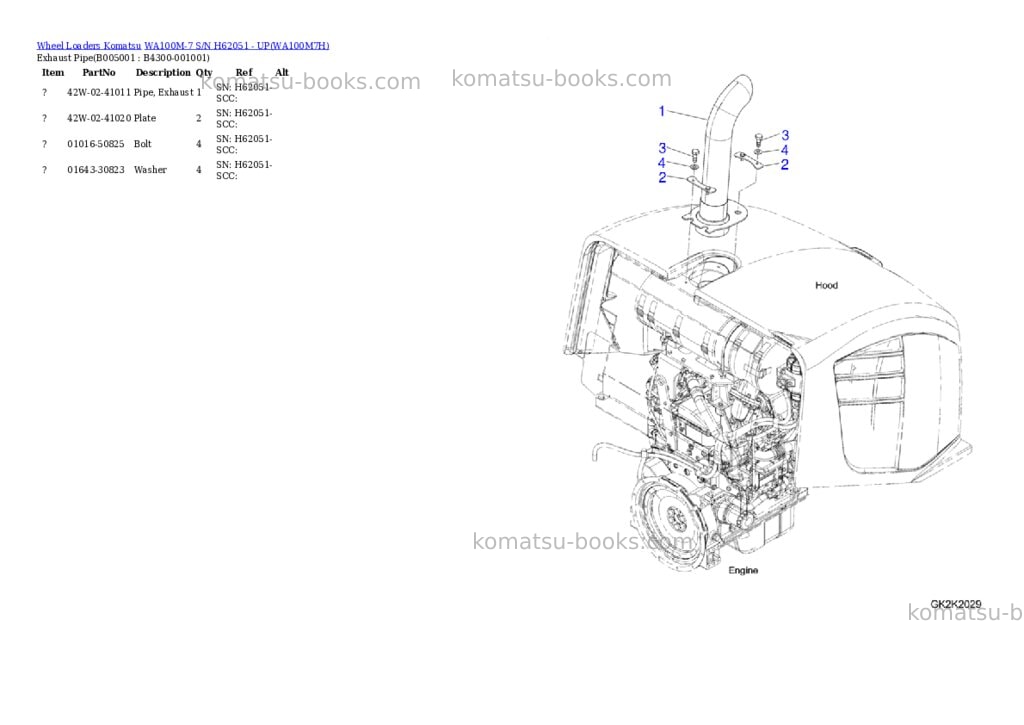Click the question mark item cell in the Plate row

click(x=44, y=118)
